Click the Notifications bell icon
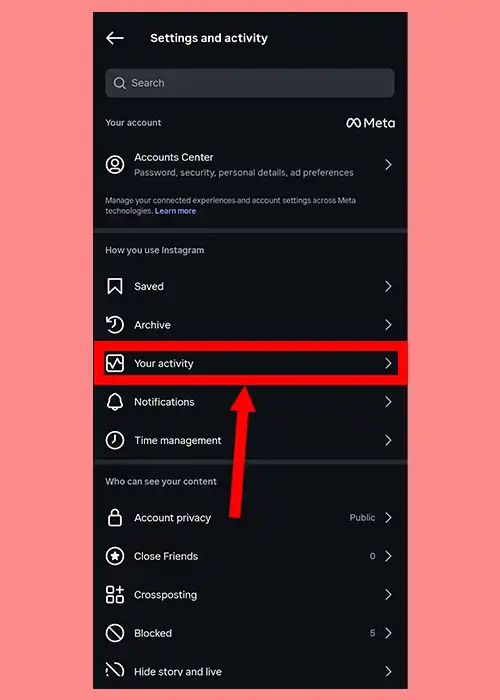This screenshot has height=700, width=500. (x=115, y=402)
